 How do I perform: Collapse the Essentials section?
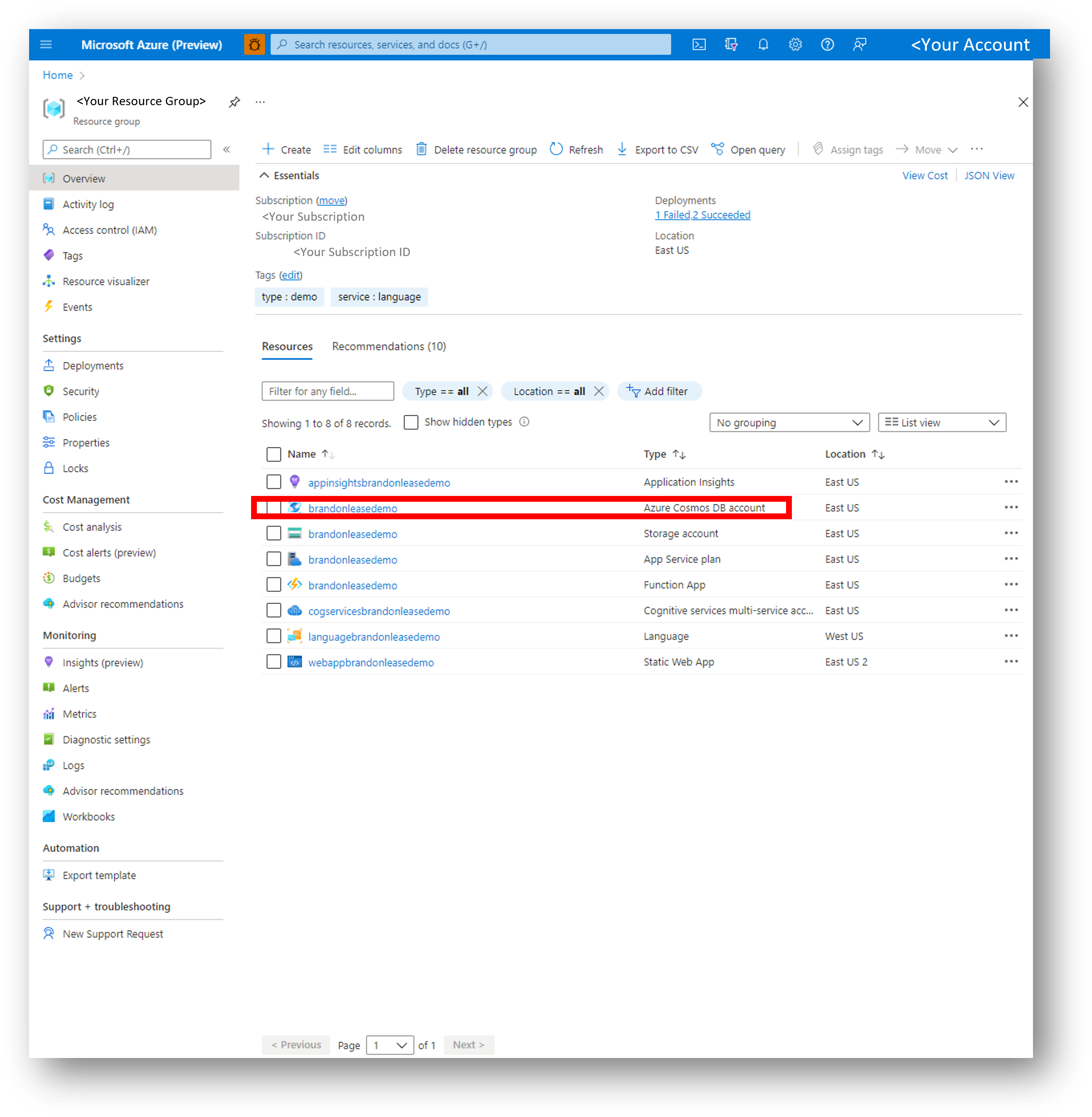[264, 175]
